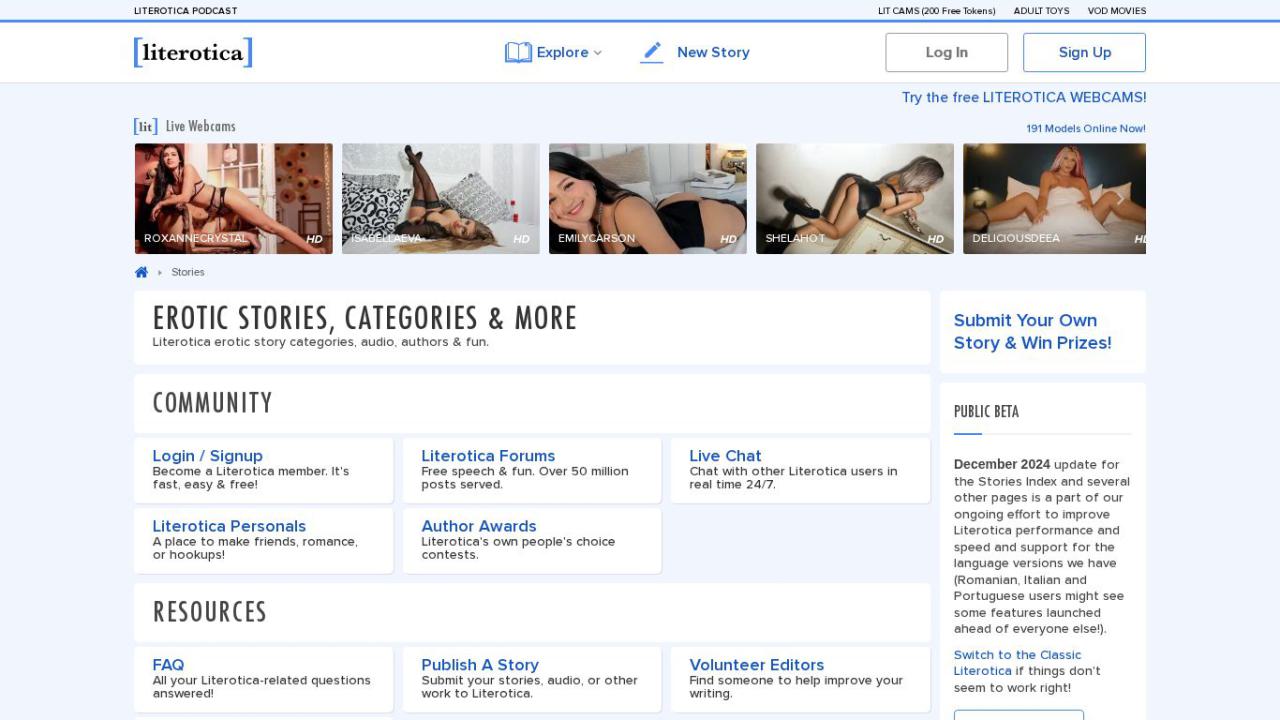Click the next arrow on webcam carousel
Image resolution: width=1280 pixels, height=720 pixels.
(x=1121, y=198)
